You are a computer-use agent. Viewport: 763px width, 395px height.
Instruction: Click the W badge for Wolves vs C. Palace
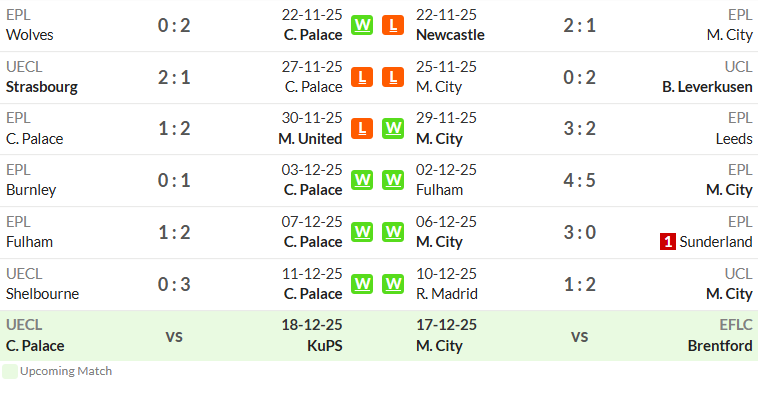[x=362, y=25]
